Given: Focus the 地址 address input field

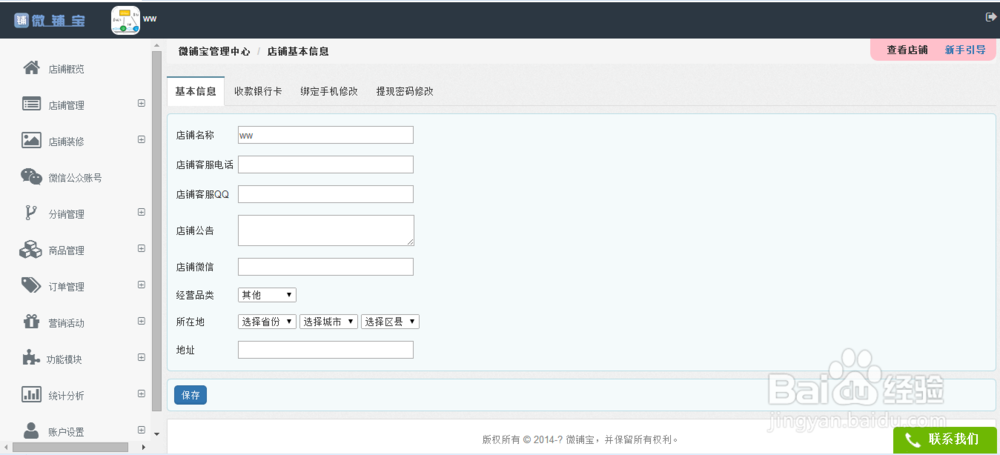Looking at the screenshot, I should 326,350.
